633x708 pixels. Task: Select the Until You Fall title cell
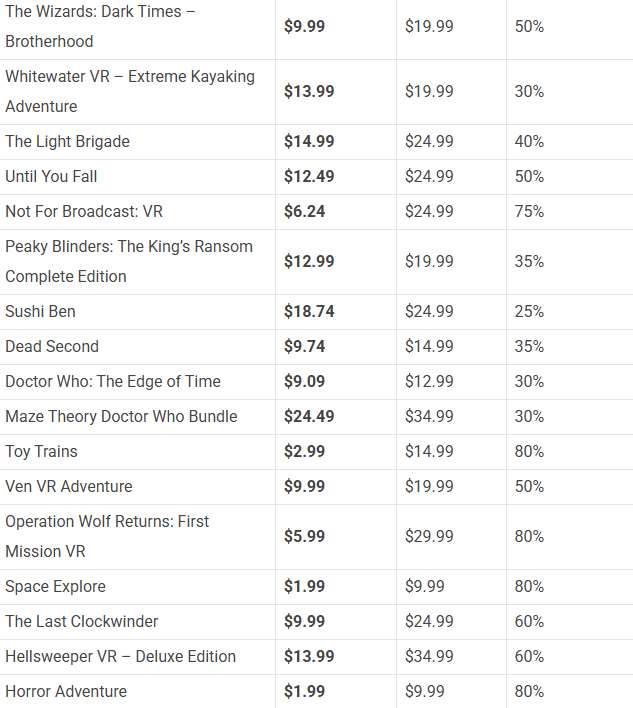pyautogui.click(x=51, y=177)
